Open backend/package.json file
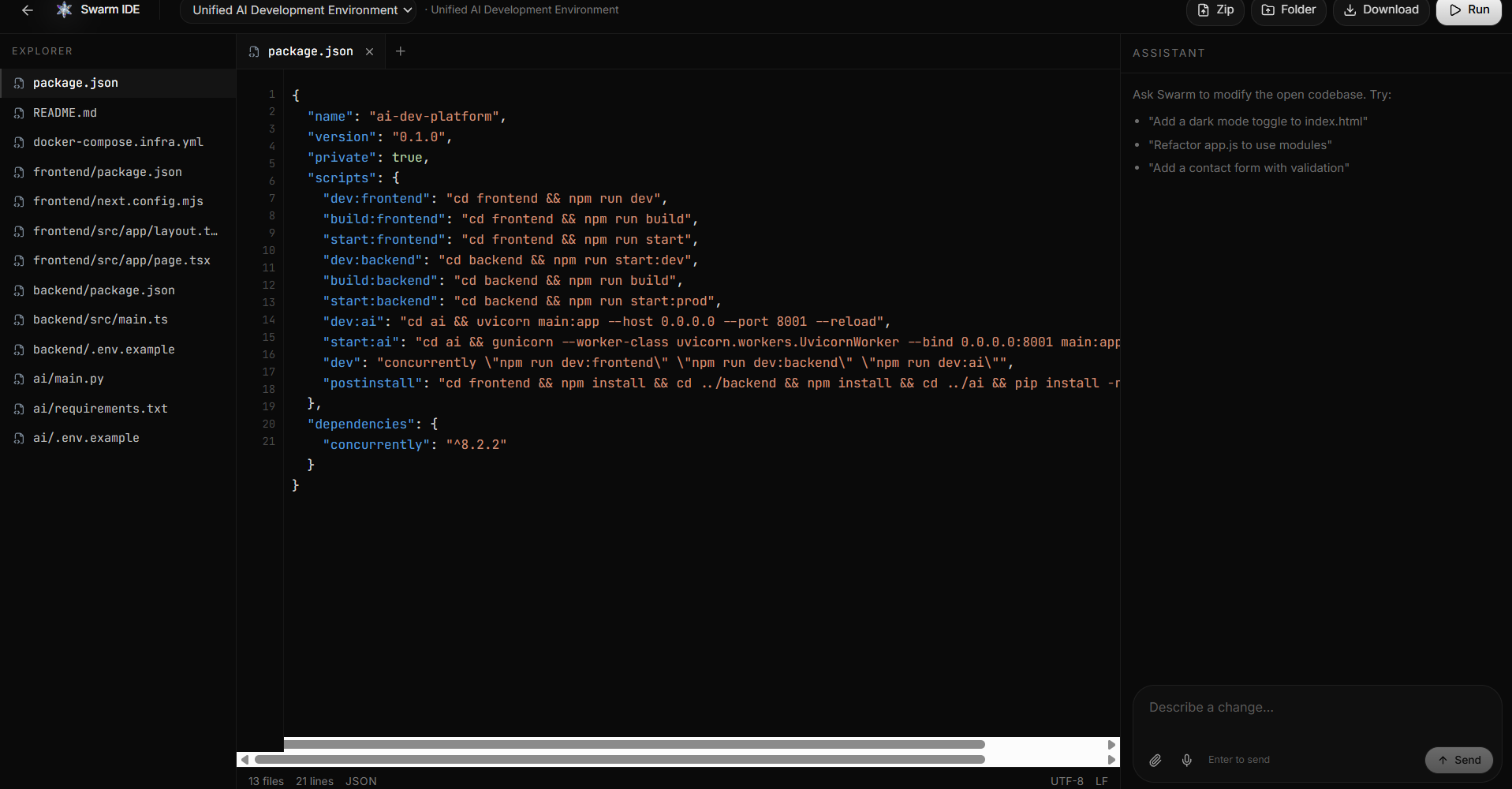The height and width of the screenshot is (789, 1512). point(118,290)
